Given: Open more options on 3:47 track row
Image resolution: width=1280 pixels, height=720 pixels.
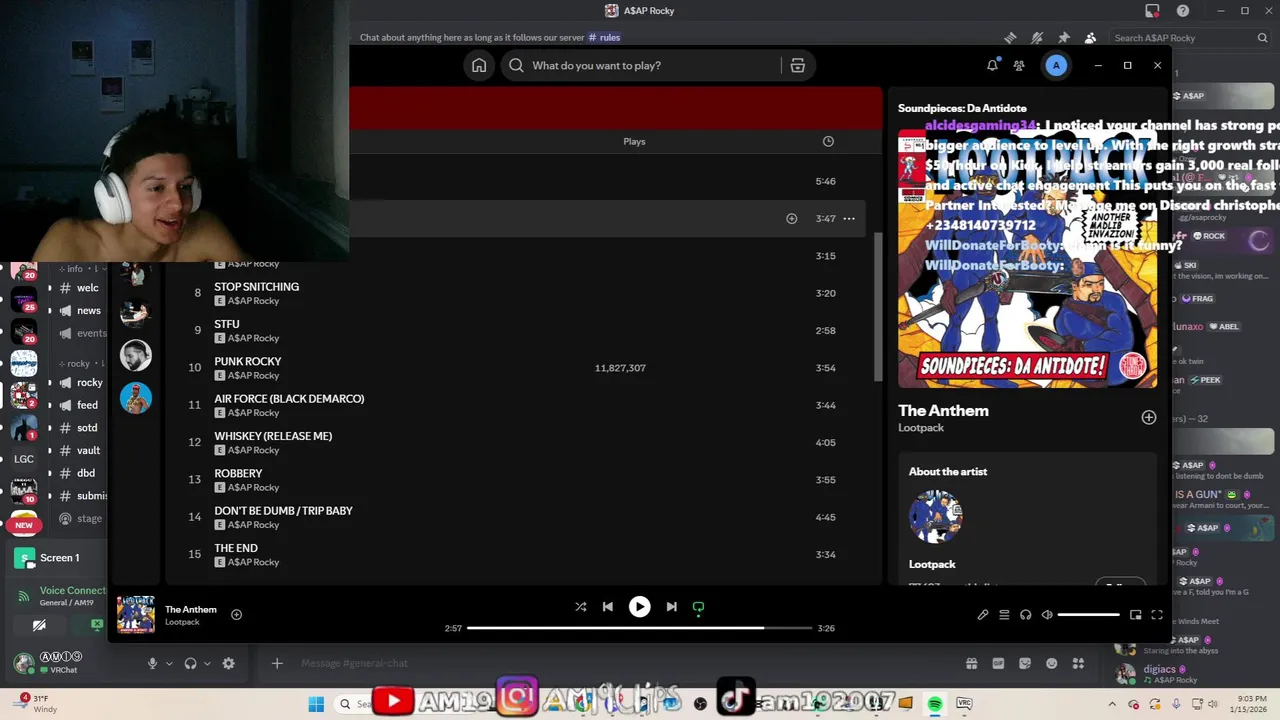Looking at the screenshot, I should click(848, 218).
